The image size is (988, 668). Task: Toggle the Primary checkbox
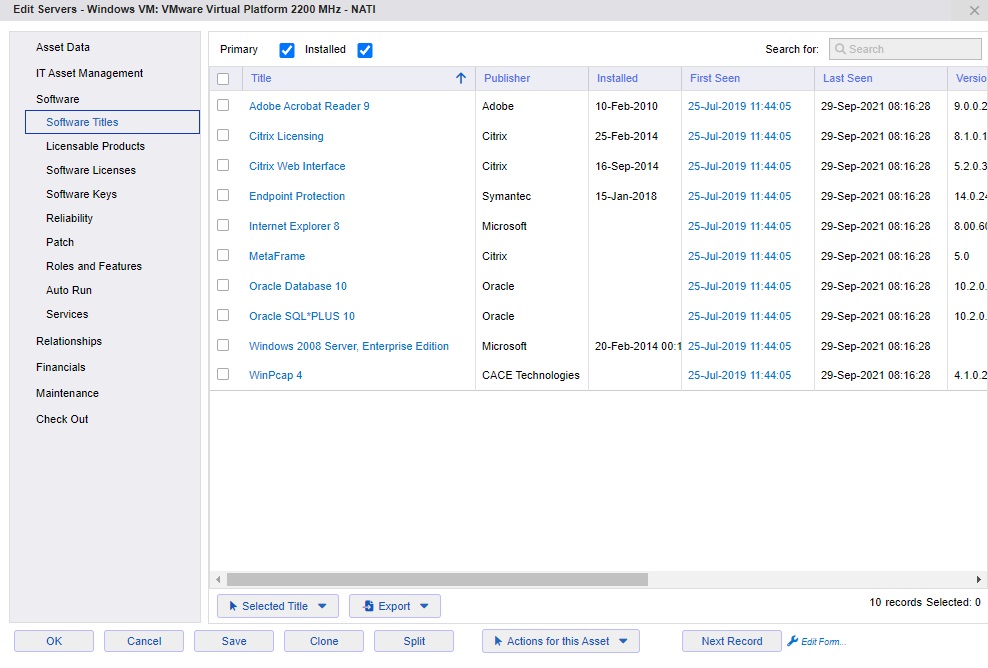[287, 50]
